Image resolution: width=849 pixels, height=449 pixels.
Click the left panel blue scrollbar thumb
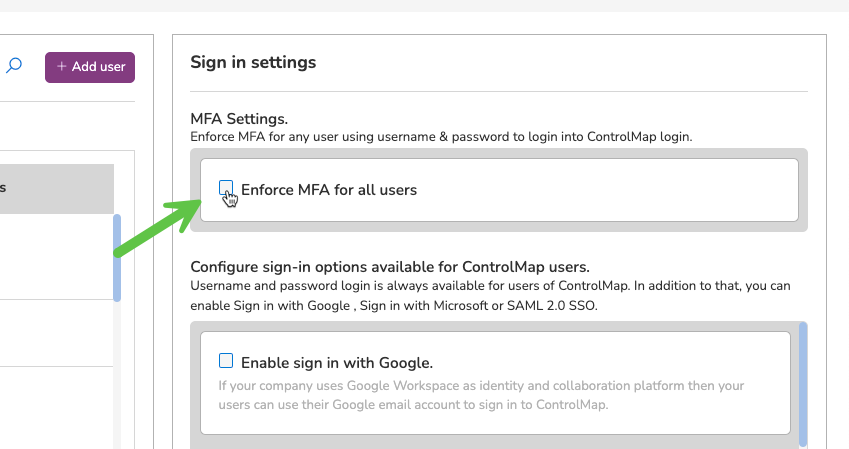pyautogui.click(x=117, y=258)
